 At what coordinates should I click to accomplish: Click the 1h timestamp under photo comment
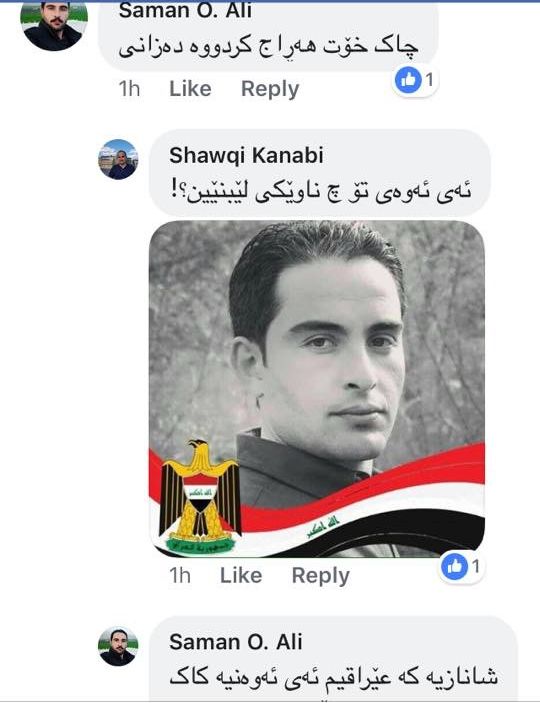pos(180,576)
